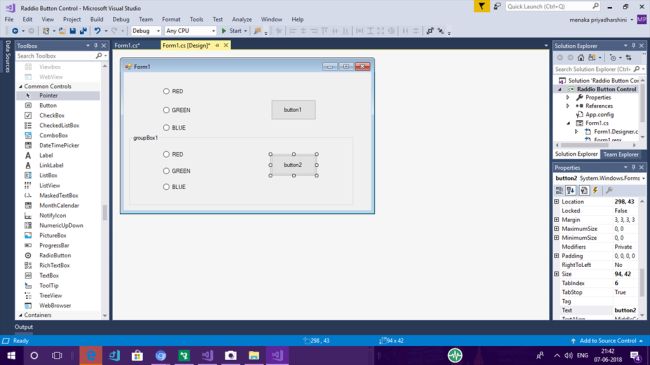Image resolution: width=650 pixels, height=365 pixels.
Task: Open the Any CPU platform dropdown
Action: pos(190,31)
